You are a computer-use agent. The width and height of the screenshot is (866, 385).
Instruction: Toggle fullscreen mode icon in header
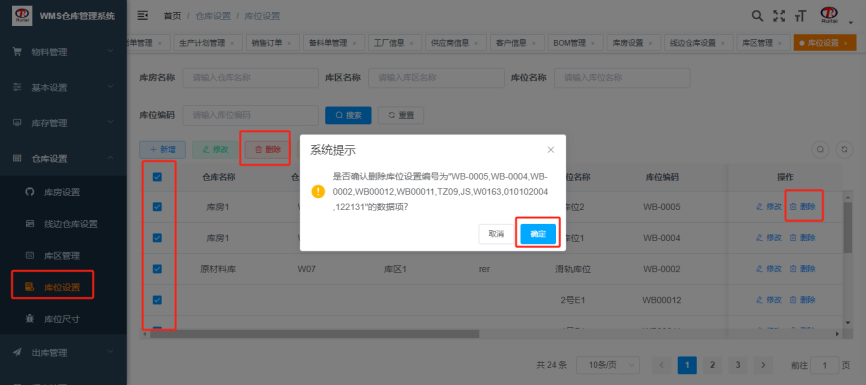click(x=779, y=16)
